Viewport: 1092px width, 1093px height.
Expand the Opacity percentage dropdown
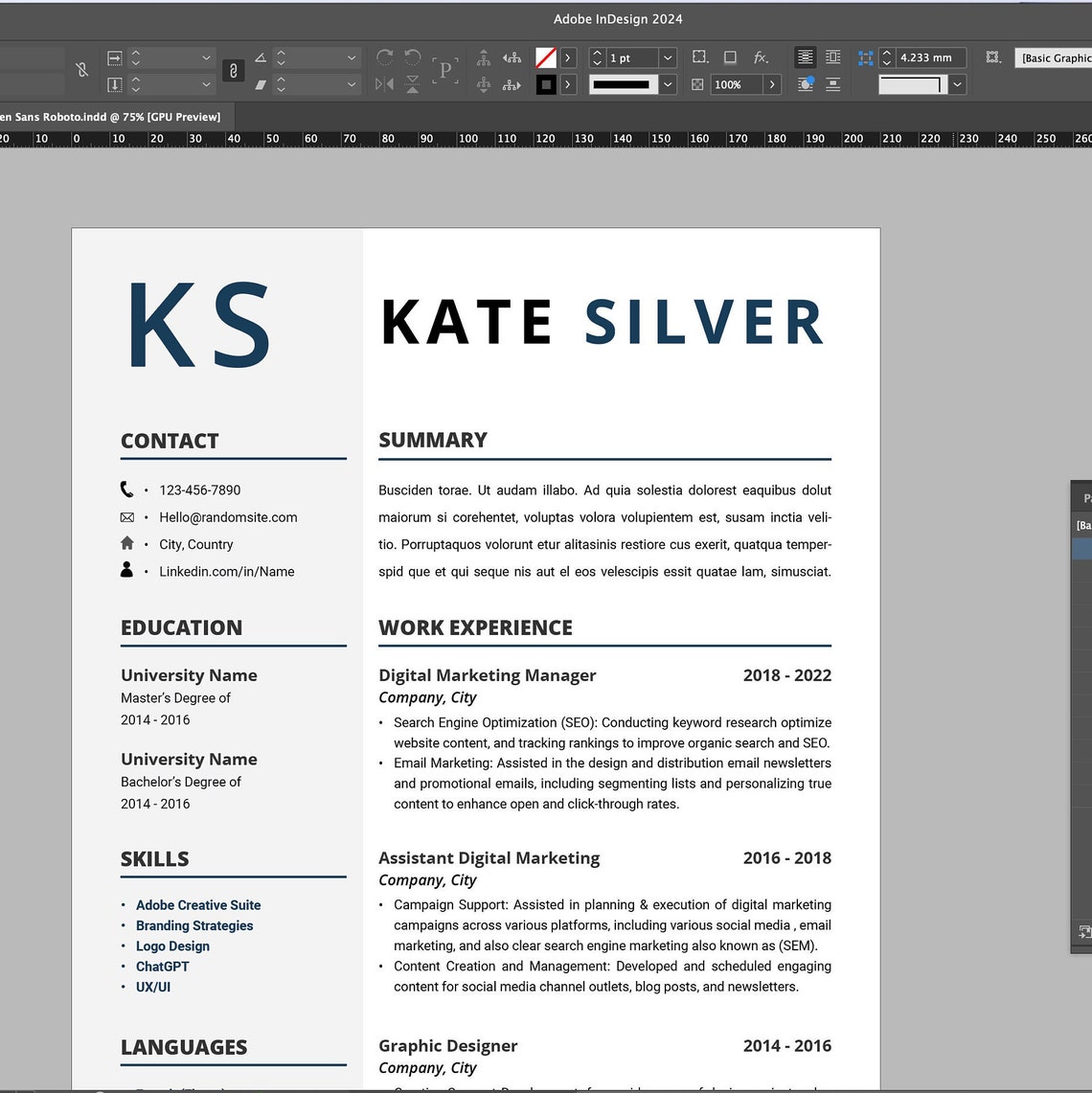click(772, 84)
